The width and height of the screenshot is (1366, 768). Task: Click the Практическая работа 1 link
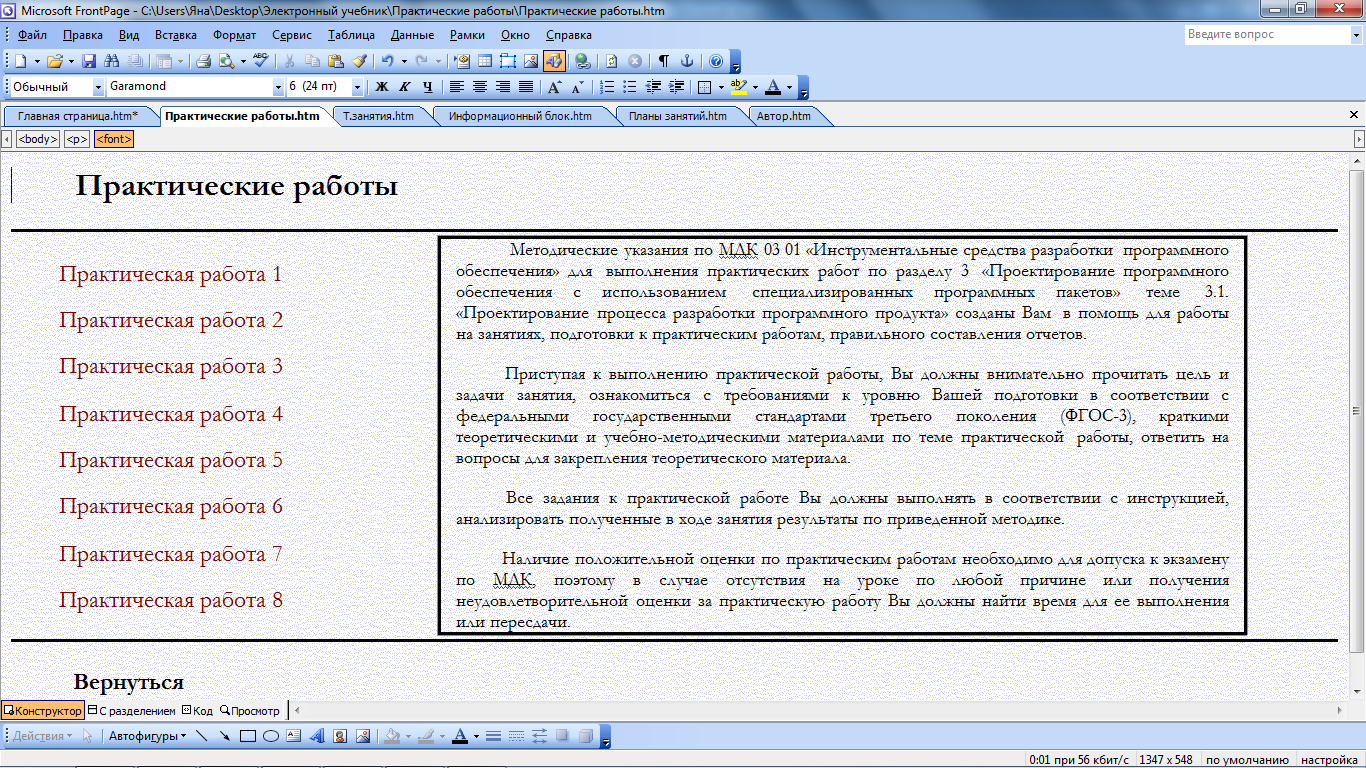pos(171,274)
